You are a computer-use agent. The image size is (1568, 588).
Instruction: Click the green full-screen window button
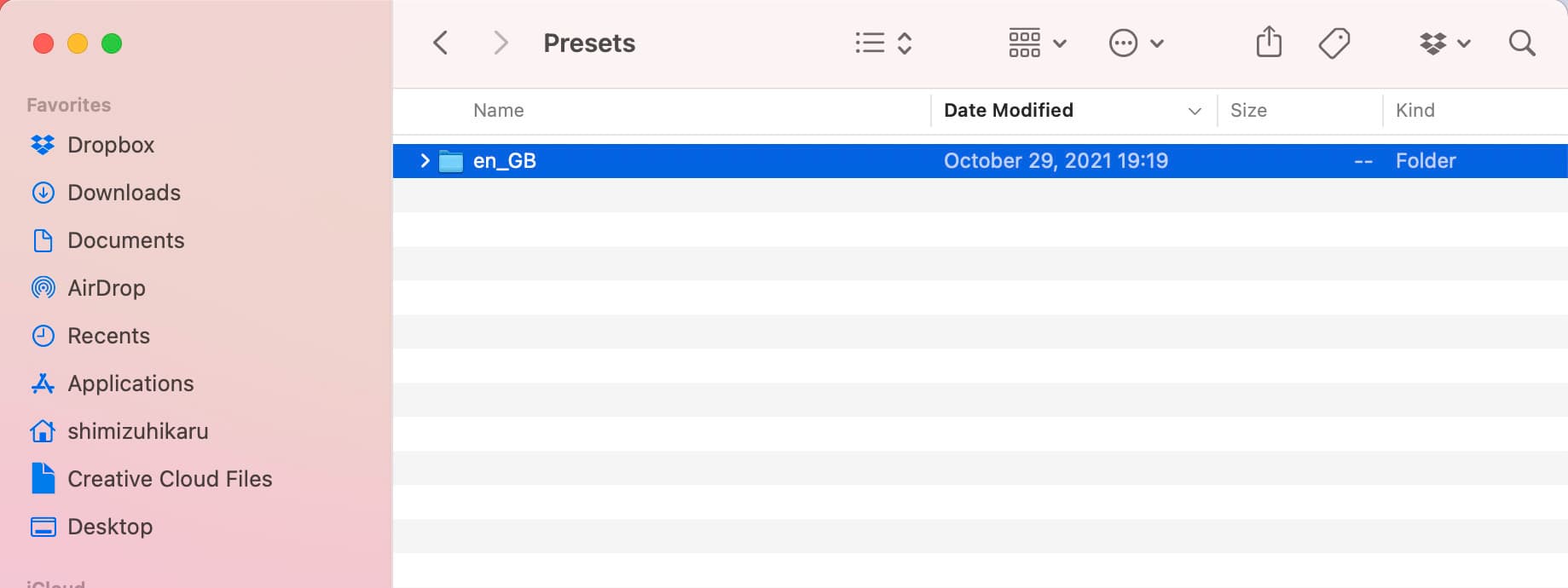(x=112, y=43)
